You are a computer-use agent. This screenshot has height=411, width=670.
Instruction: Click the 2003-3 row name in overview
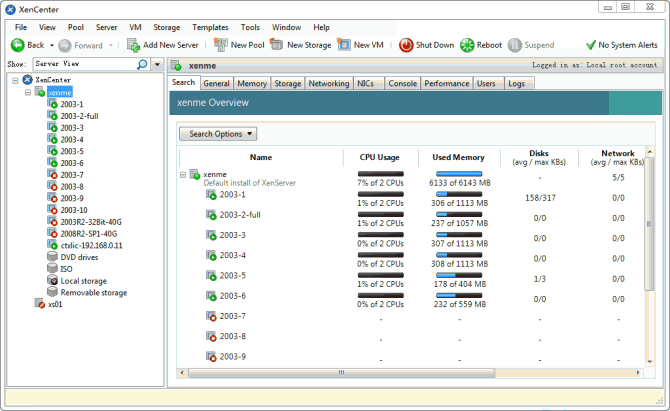[x=233, y=235]
